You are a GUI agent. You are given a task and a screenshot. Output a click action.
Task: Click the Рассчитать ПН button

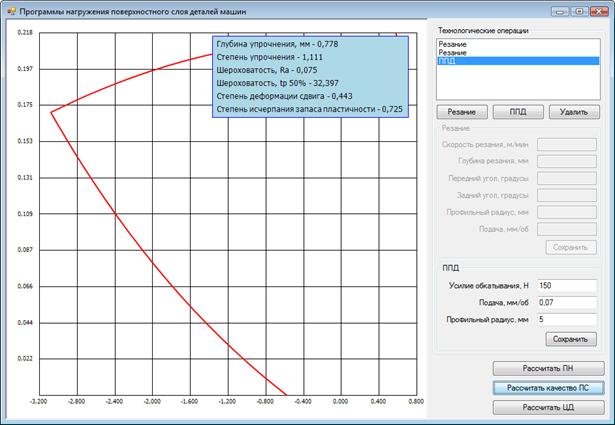(x=548, y=367)
